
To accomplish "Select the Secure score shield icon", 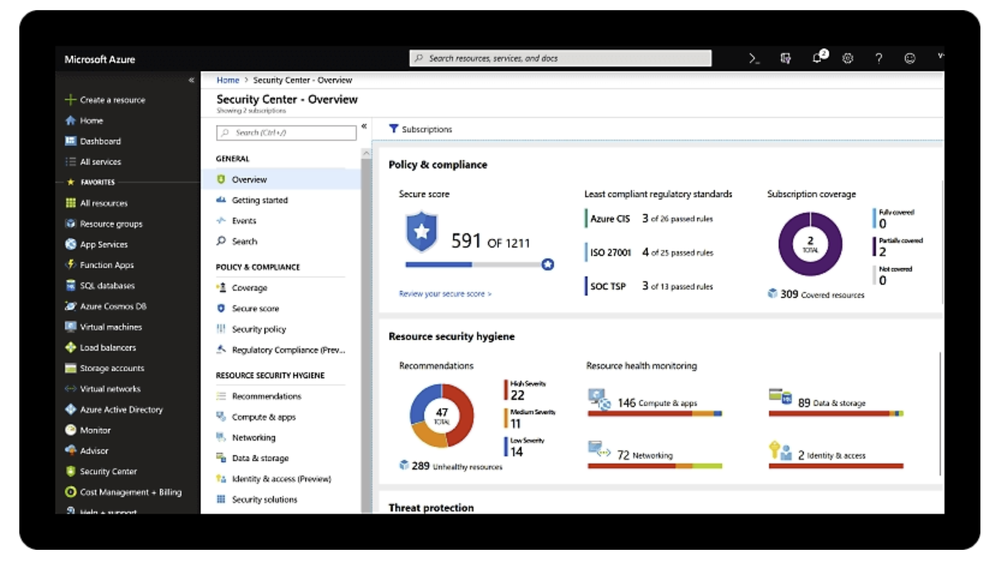I will [x=420, y=235].
